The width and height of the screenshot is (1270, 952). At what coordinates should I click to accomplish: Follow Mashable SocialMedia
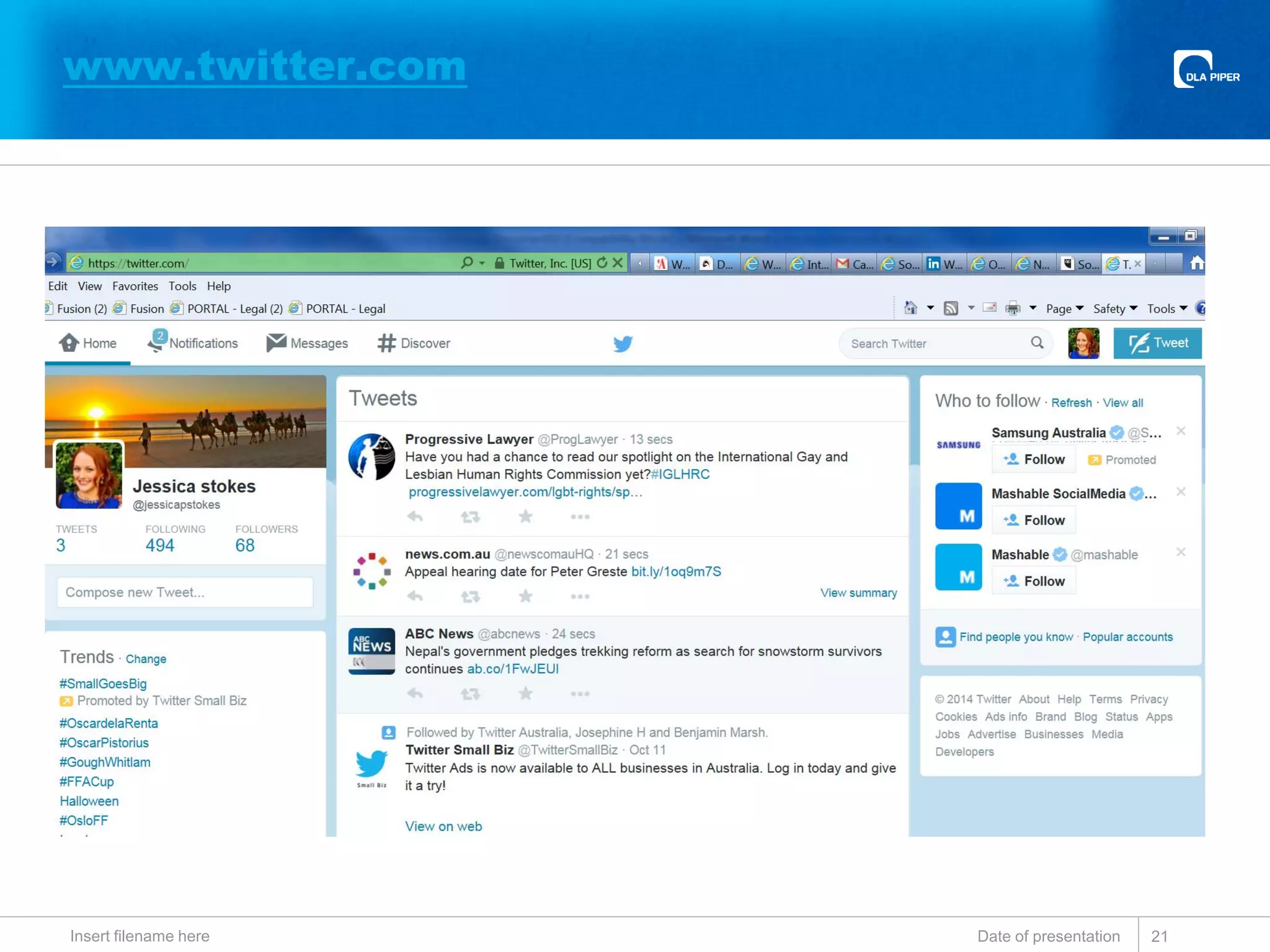coord(1034,520)
